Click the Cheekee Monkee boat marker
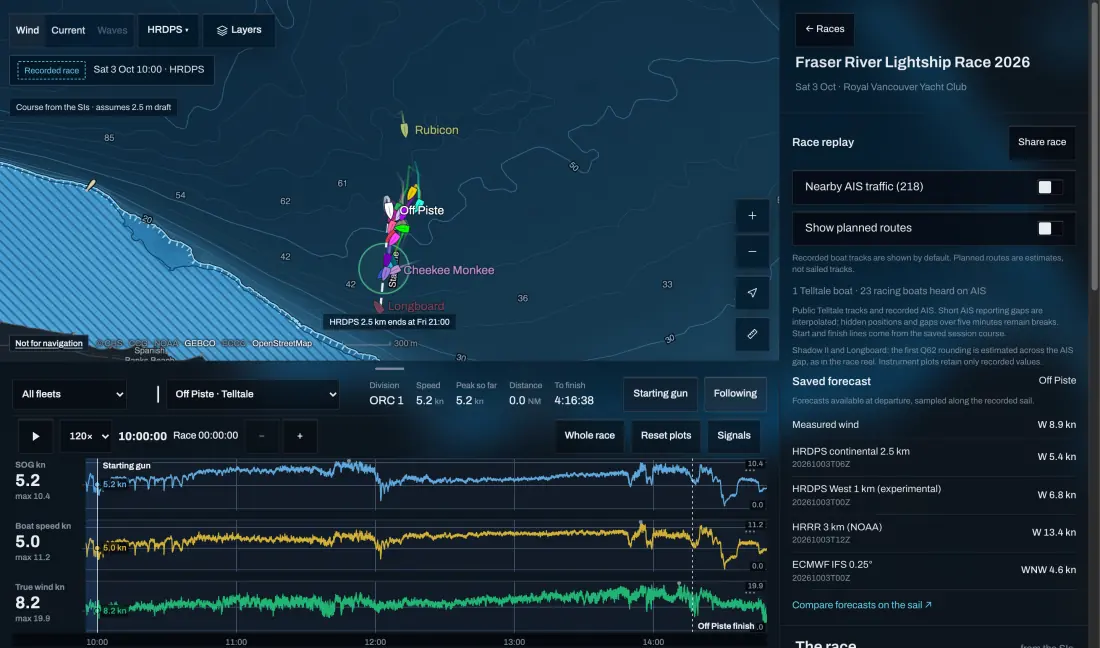 pyautogui.click(x=394, y=271)
